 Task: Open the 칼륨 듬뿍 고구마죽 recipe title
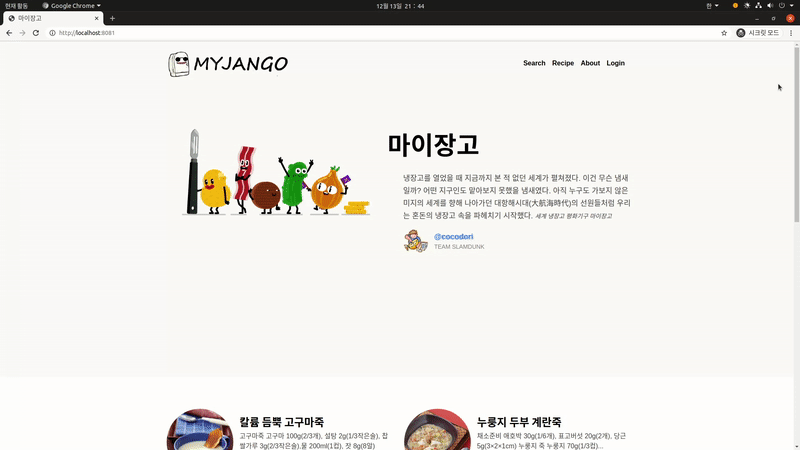pyautogui.click(x=282, y=422)
